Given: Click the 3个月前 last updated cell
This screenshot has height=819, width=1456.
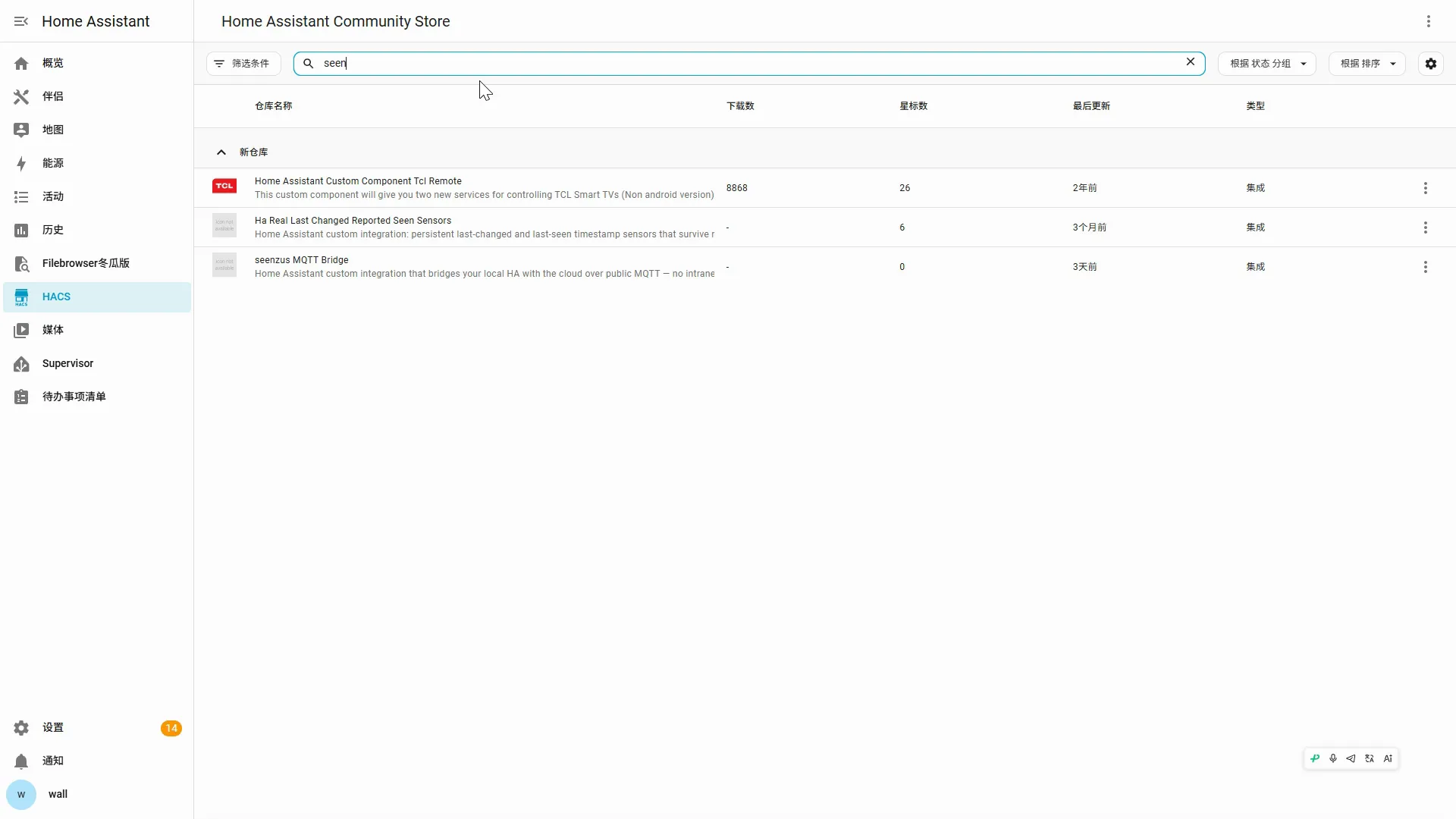Looking at the screenshot, I should pyautogui.click(x=1089, y=227).
